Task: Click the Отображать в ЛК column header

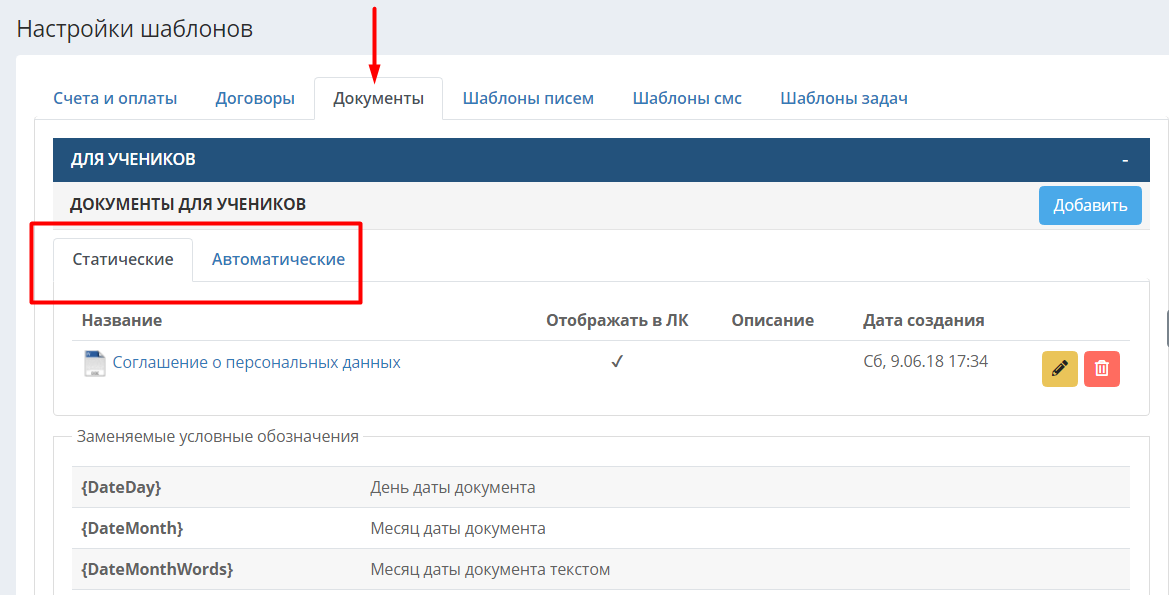Action: click(617, 321)
